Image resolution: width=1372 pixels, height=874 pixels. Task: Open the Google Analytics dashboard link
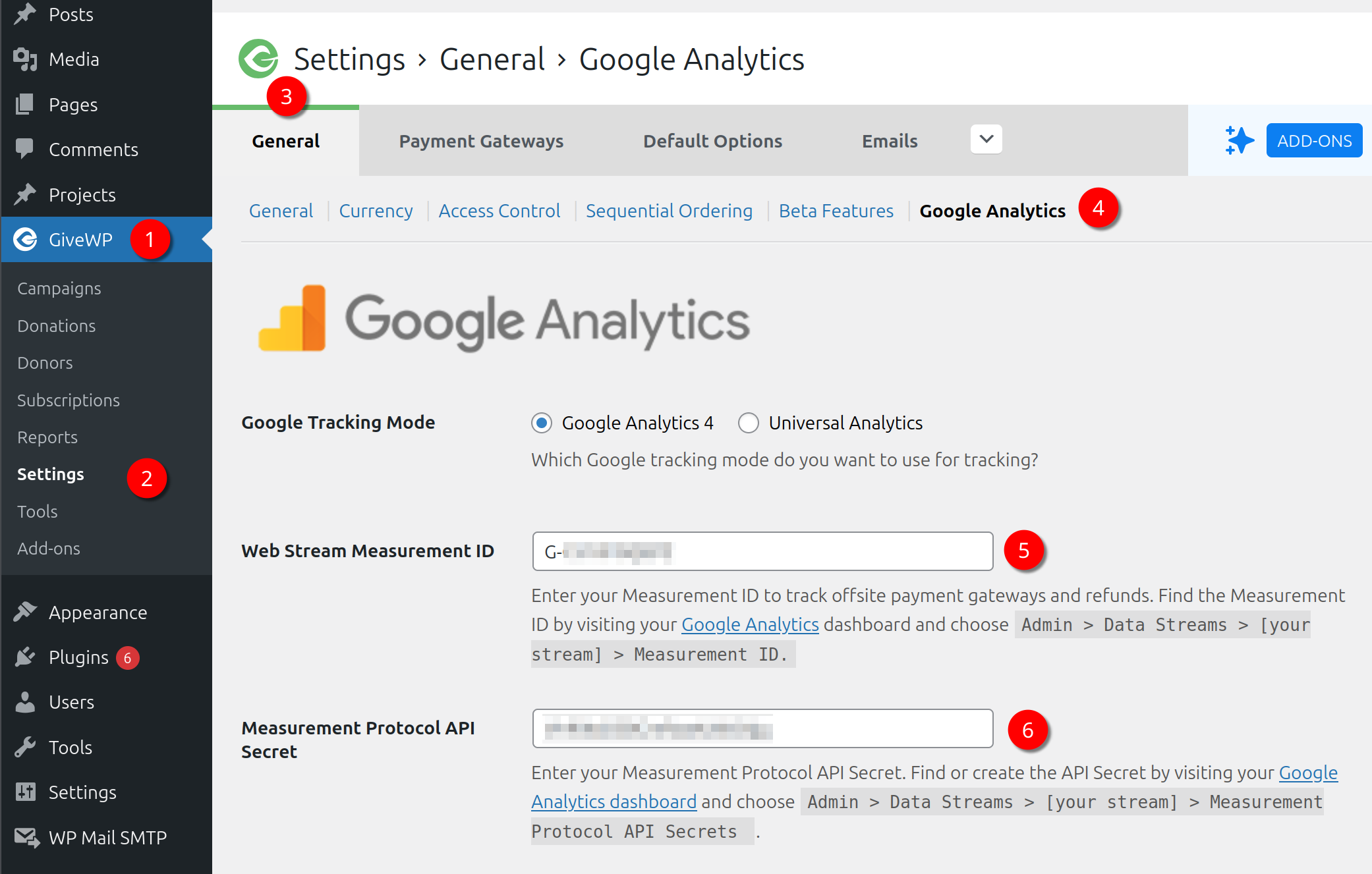(614, 801)
